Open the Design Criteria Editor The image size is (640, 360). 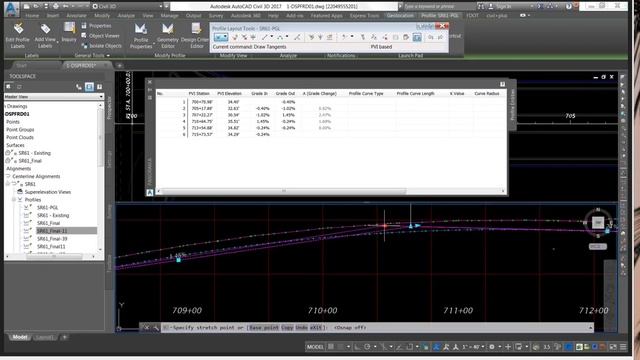tap(195, 36)
